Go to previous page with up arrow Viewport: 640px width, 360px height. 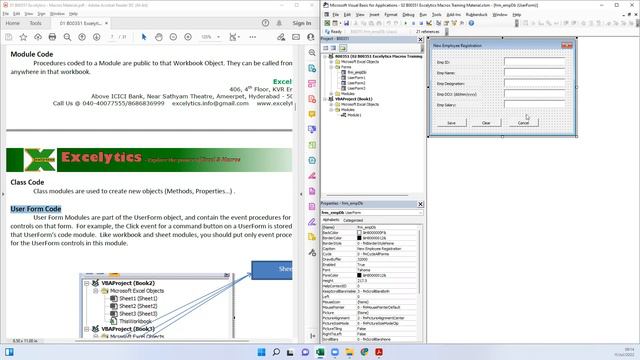coord(82,37)
